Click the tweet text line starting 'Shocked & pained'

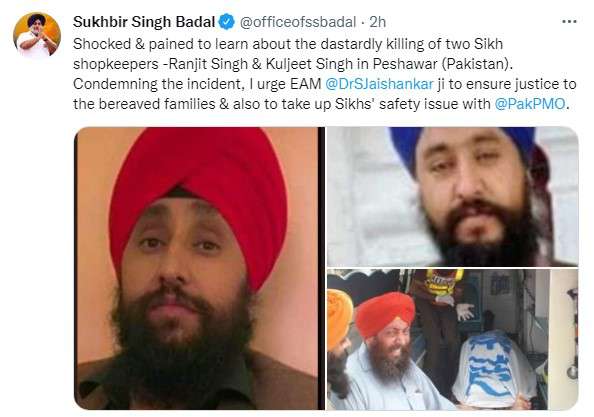tap(288, 44)
